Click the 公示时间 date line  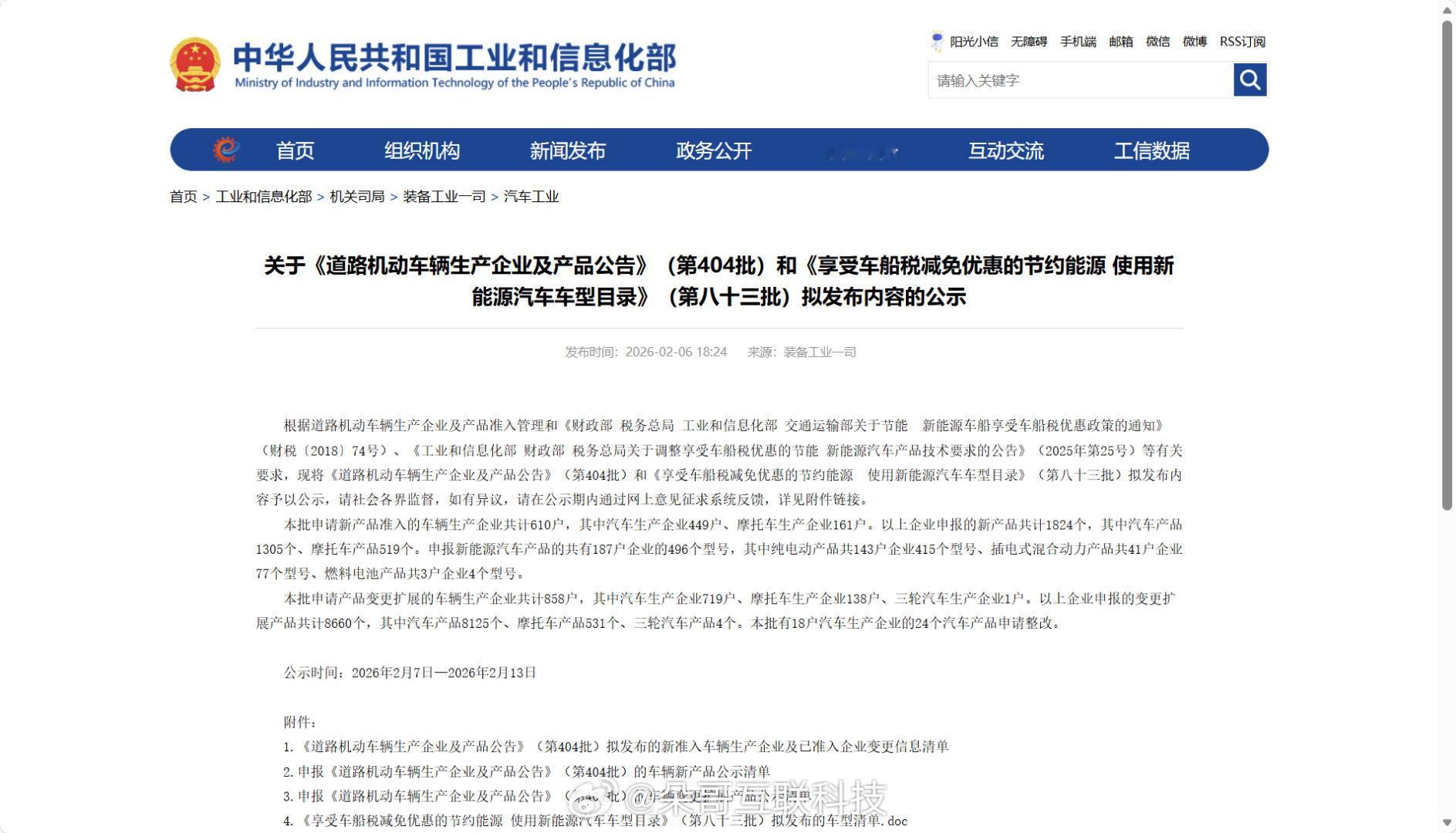(x=410, y=673)
